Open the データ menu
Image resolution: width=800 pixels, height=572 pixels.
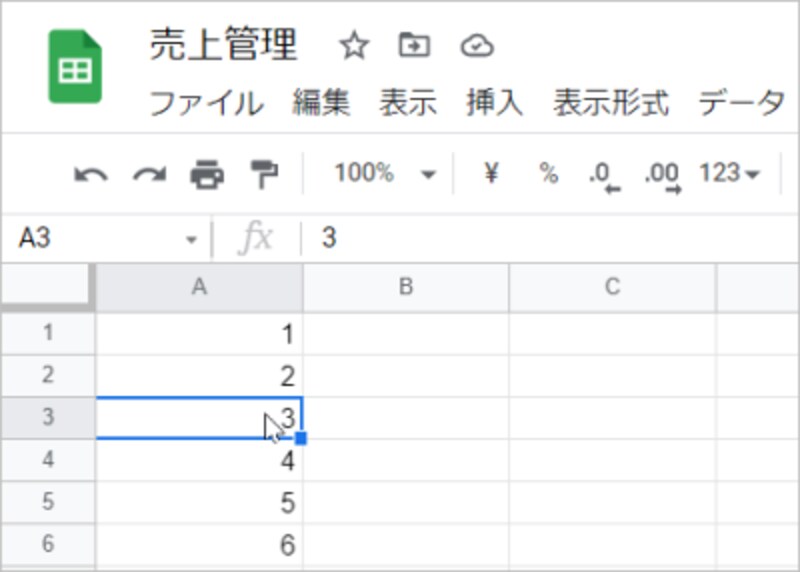pos(741,103)
